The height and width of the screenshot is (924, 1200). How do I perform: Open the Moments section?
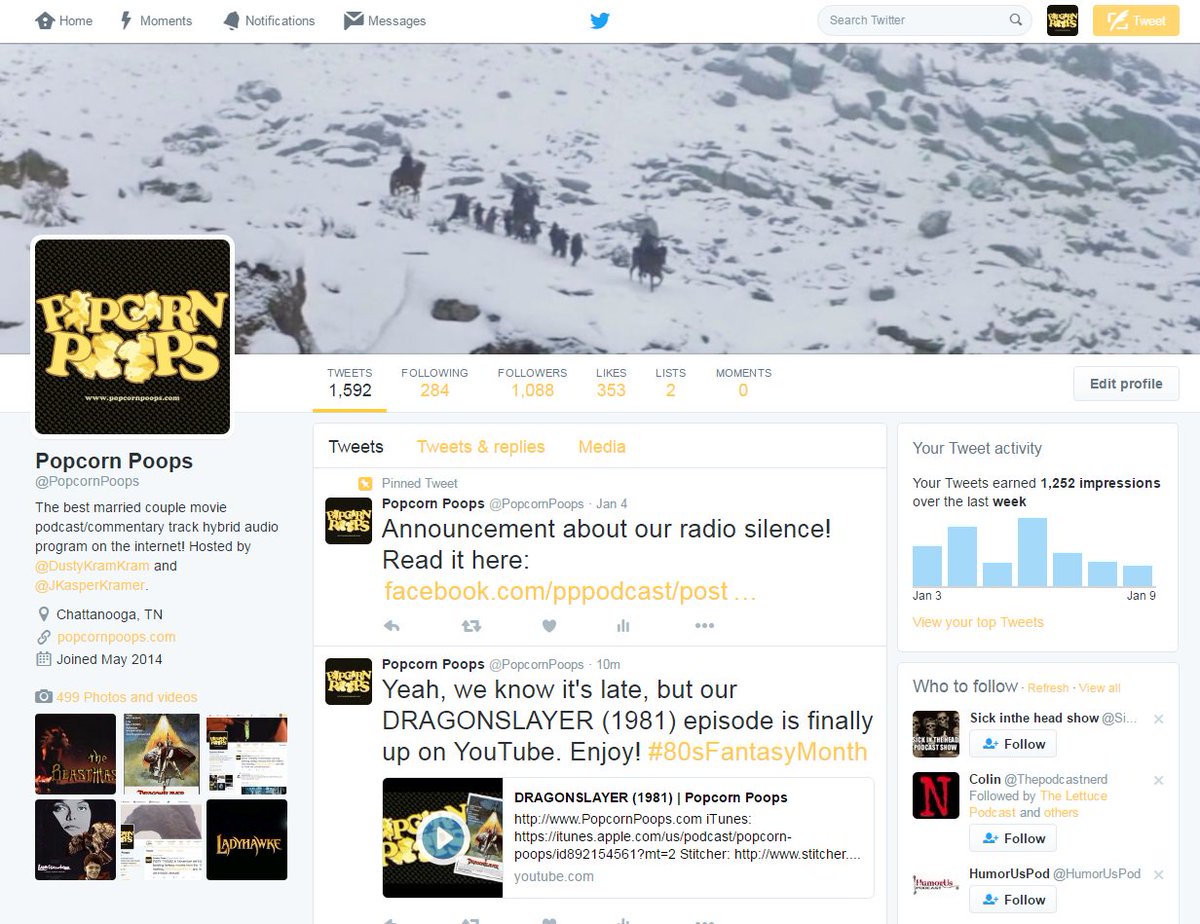(155, 20)
